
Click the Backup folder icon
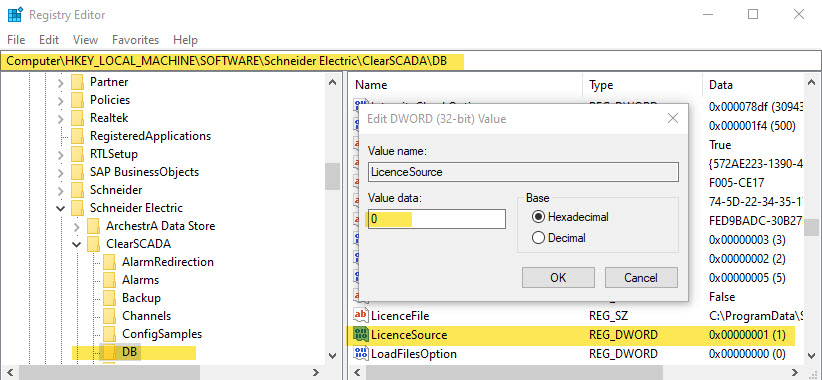[x=110, y=298]
